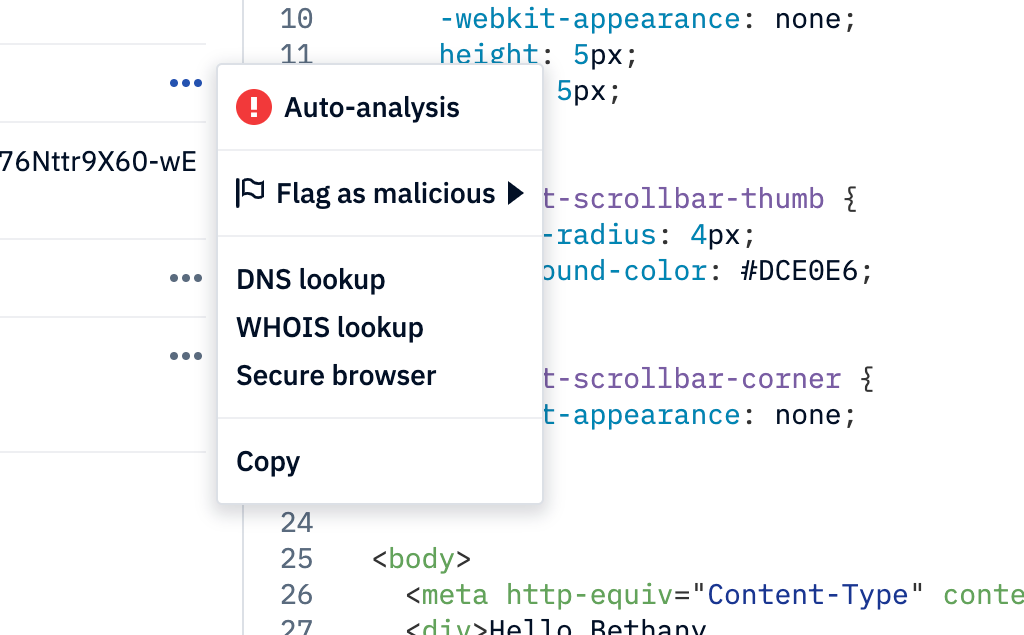The height and width of the screenshot is (635, 1024).
Task: Click the "Content-Type" string value
Action: [807, 594]
